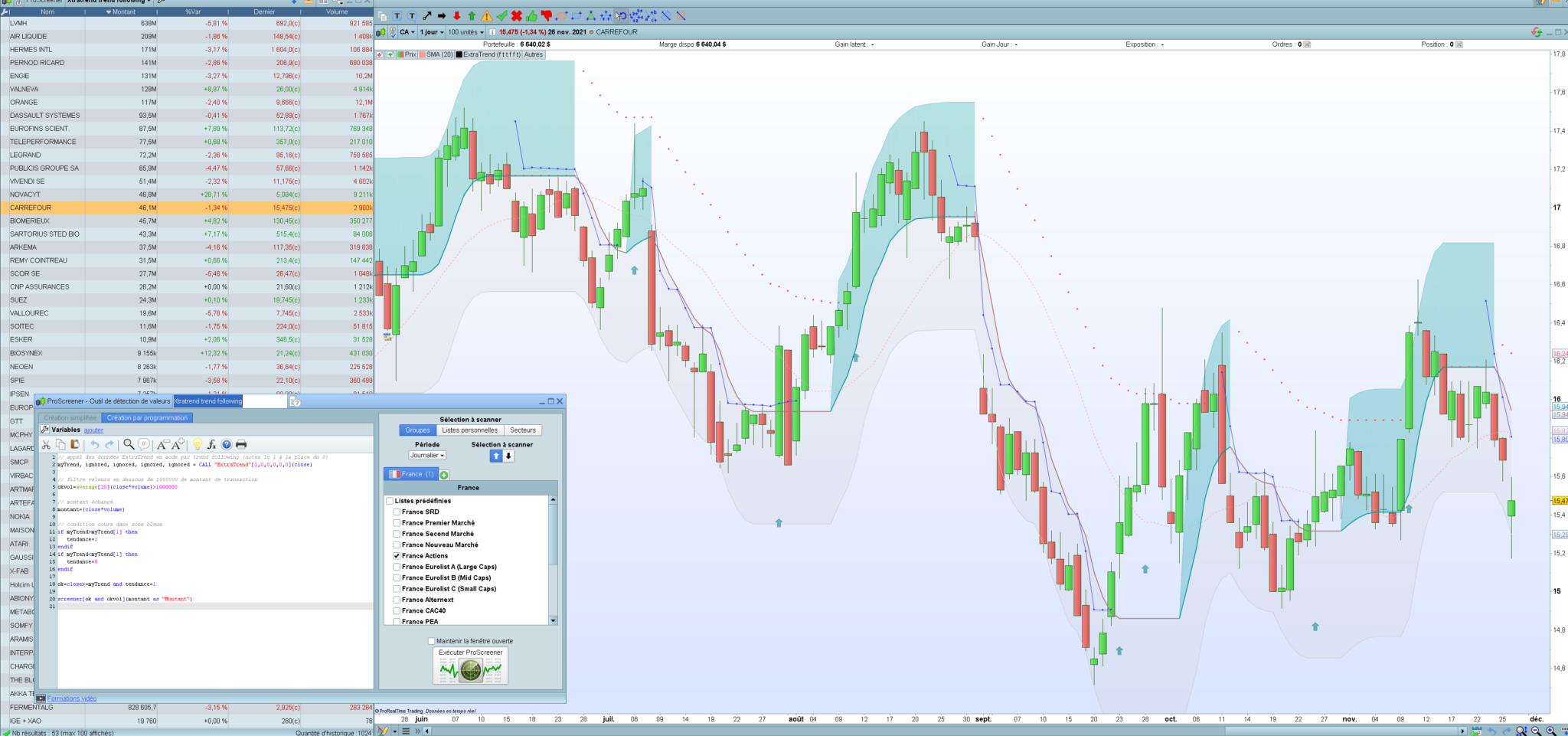Add a market with green plus button
The image size is (1568, 736).
(444, 475)
